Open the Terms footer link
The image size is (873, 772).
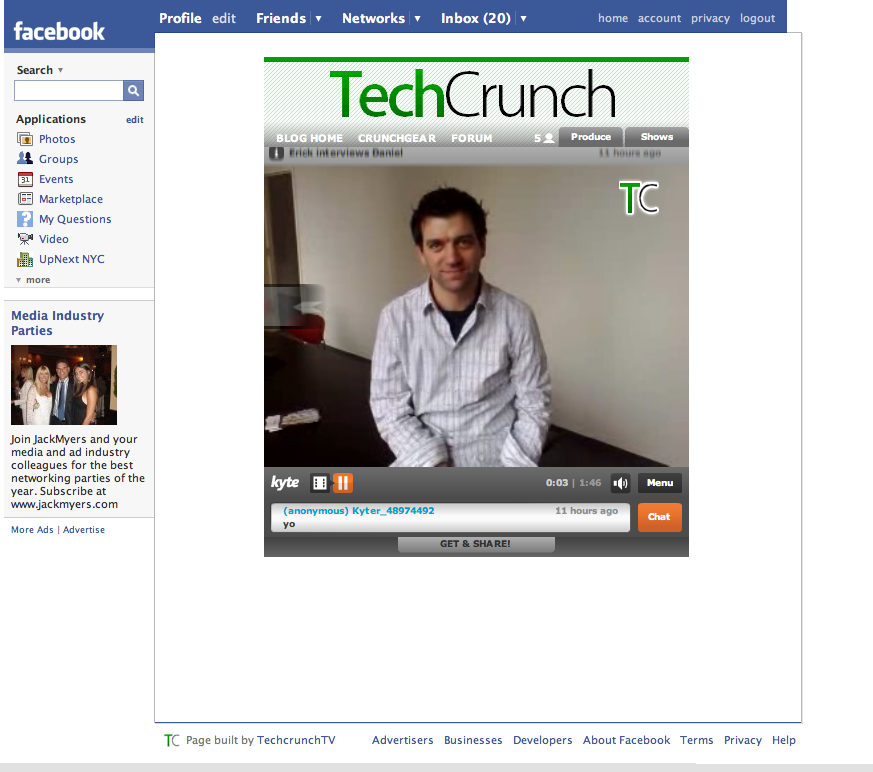click(x=697, y=740)
